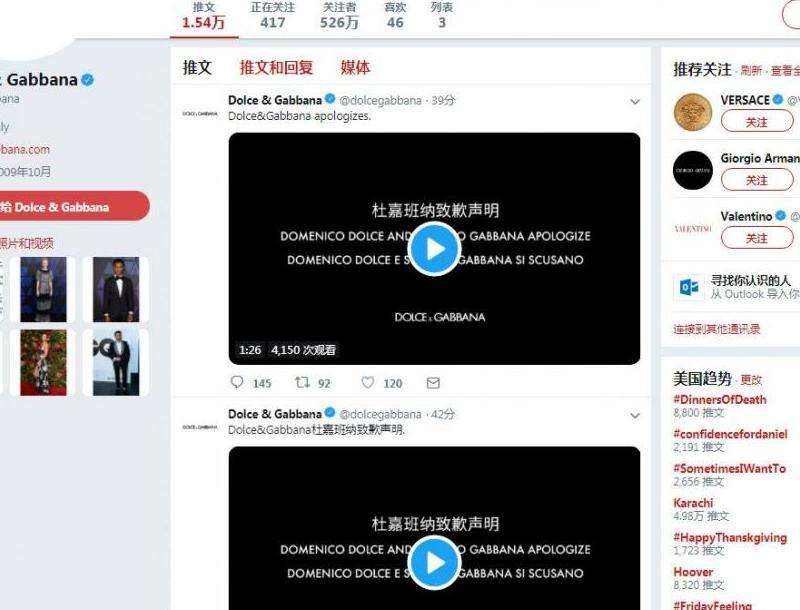Open the 连接到其他通讯录 link

[716, 329]
